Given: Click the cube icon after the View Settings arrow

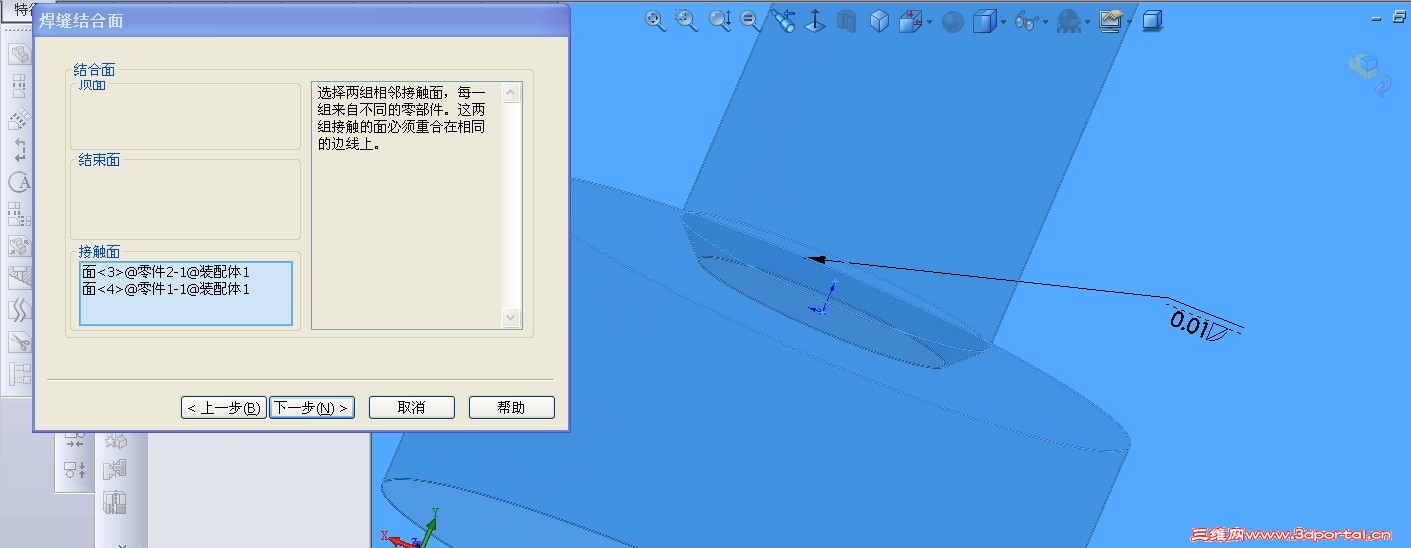Looking at the screenshot, I should pyautogui.click(x=1153, y=21).
